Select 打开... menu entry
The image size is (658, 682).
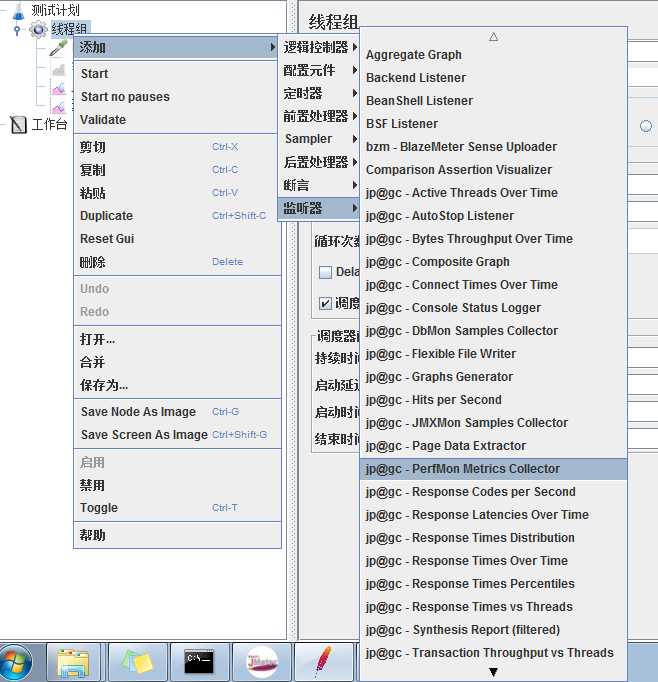[x=177, y=339]
